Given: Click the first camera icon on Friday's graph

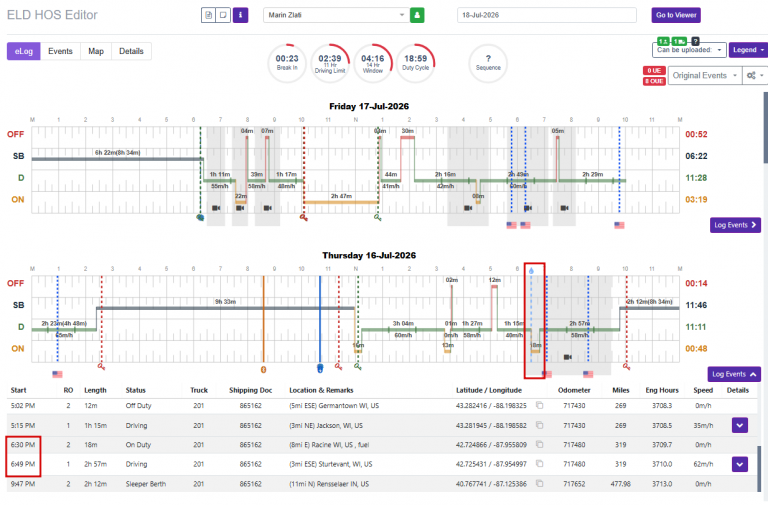Looking at the screenshot, I should pyautogui.click(x=216, y=208).
